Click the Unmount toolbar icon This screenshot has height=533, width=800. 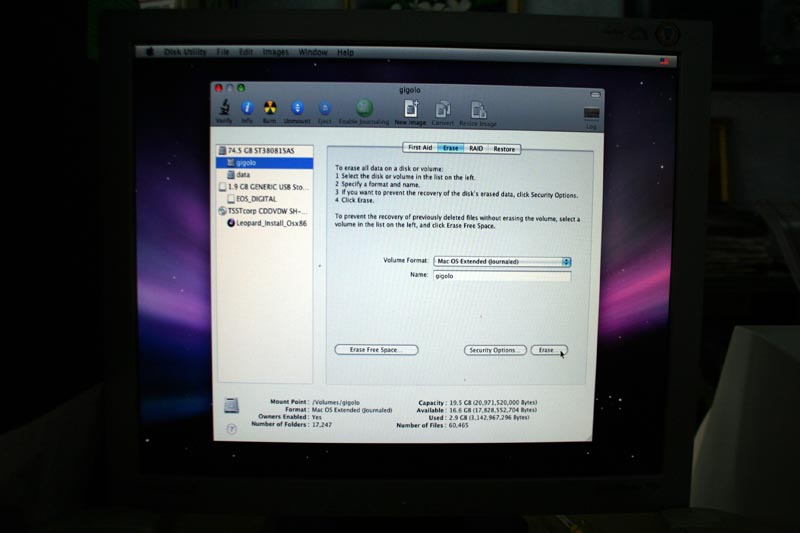coord(297,108)
